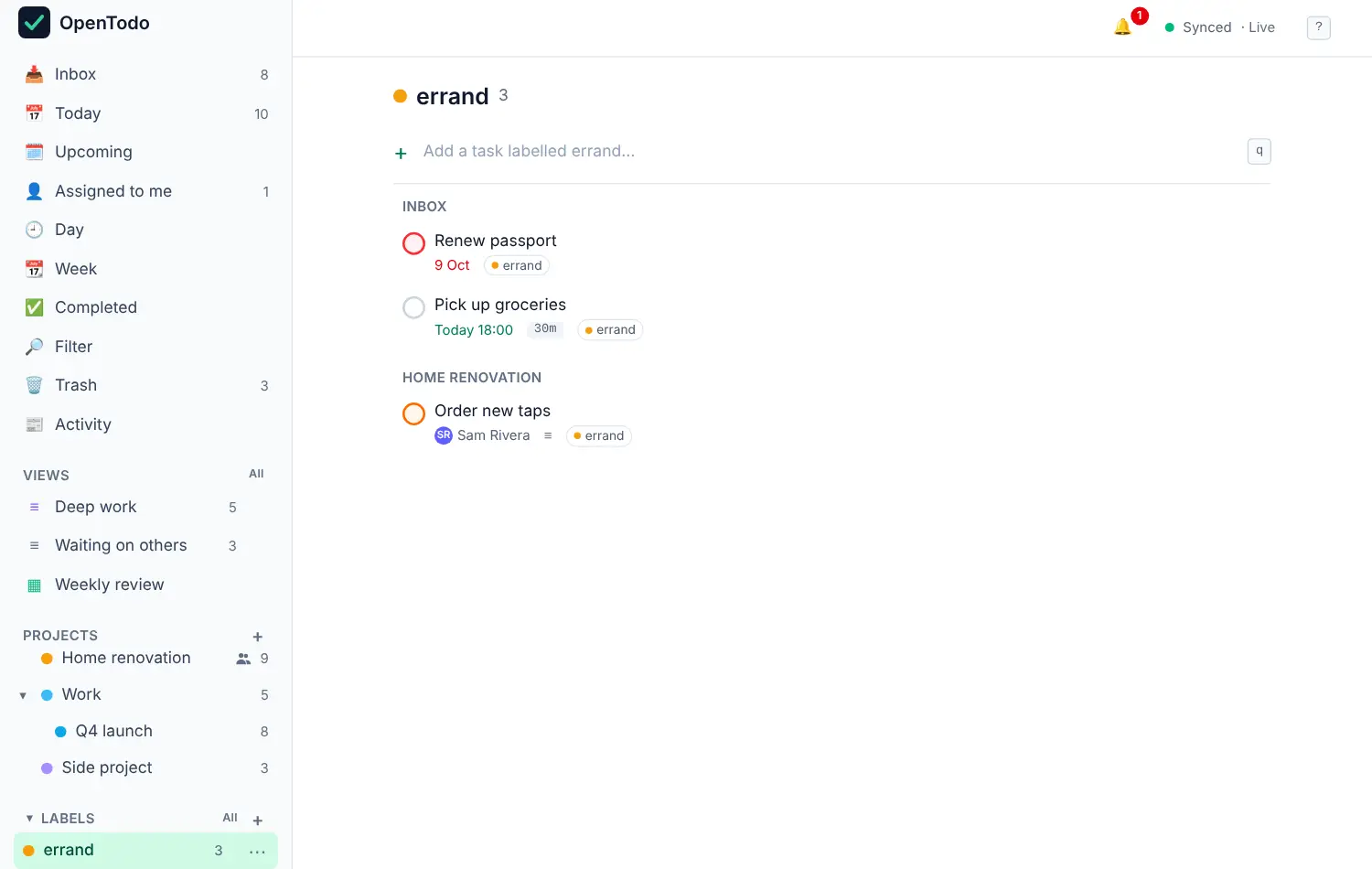Collapse the Labels section
Image resolution: width=1372 pixels, height=869 pixels.
29,818
